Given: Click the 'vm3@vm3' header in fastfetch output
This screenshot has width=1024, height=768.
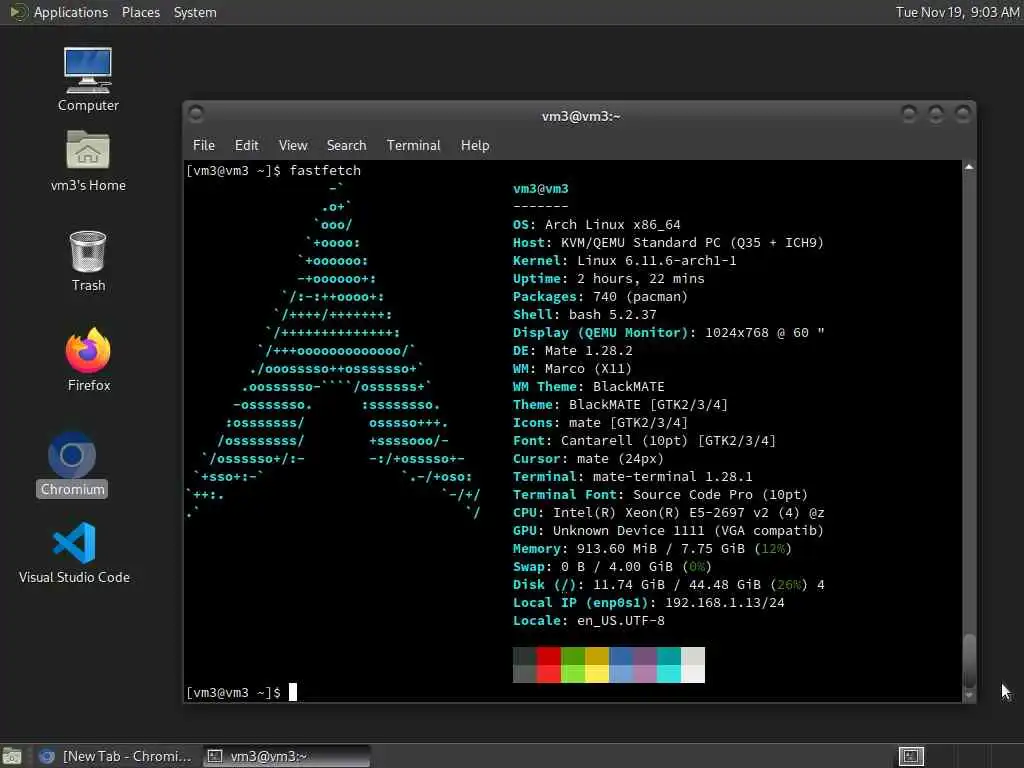Looking at the screenshot, I should [x=541, y=189].
